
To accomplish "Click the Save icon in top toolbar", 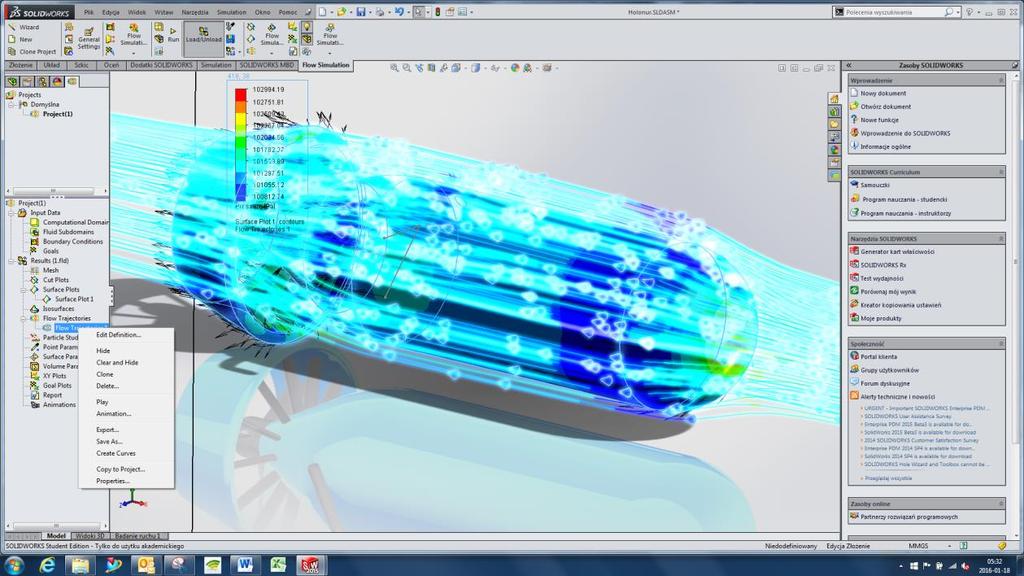I will tap(360, 12).
